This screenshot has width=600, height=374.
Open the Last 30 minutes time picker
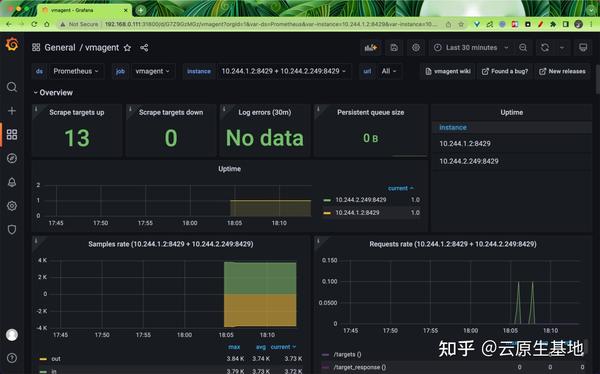click(x=471, y=48)
